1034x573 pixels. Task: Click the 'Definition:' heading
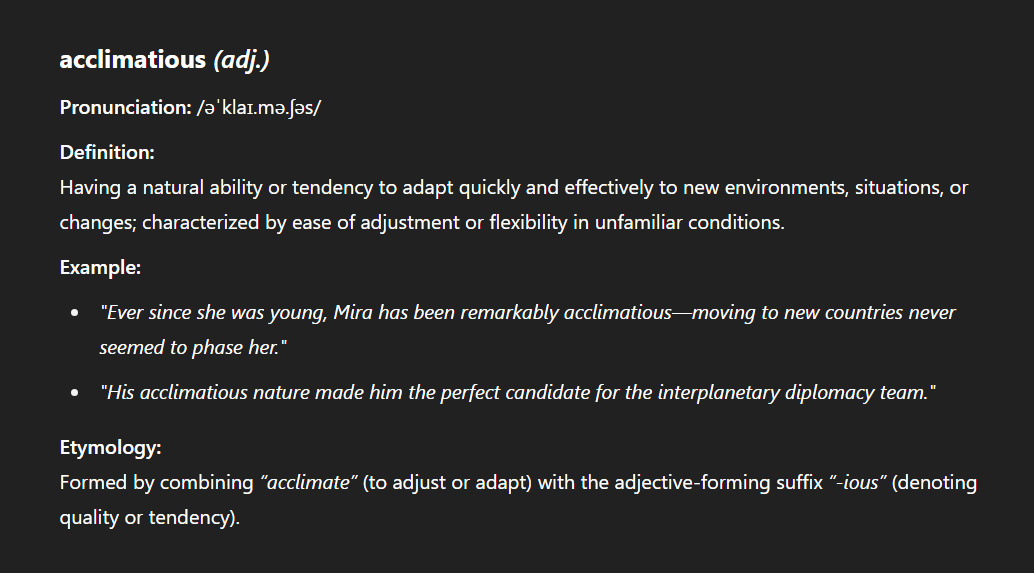coord(107,152)
